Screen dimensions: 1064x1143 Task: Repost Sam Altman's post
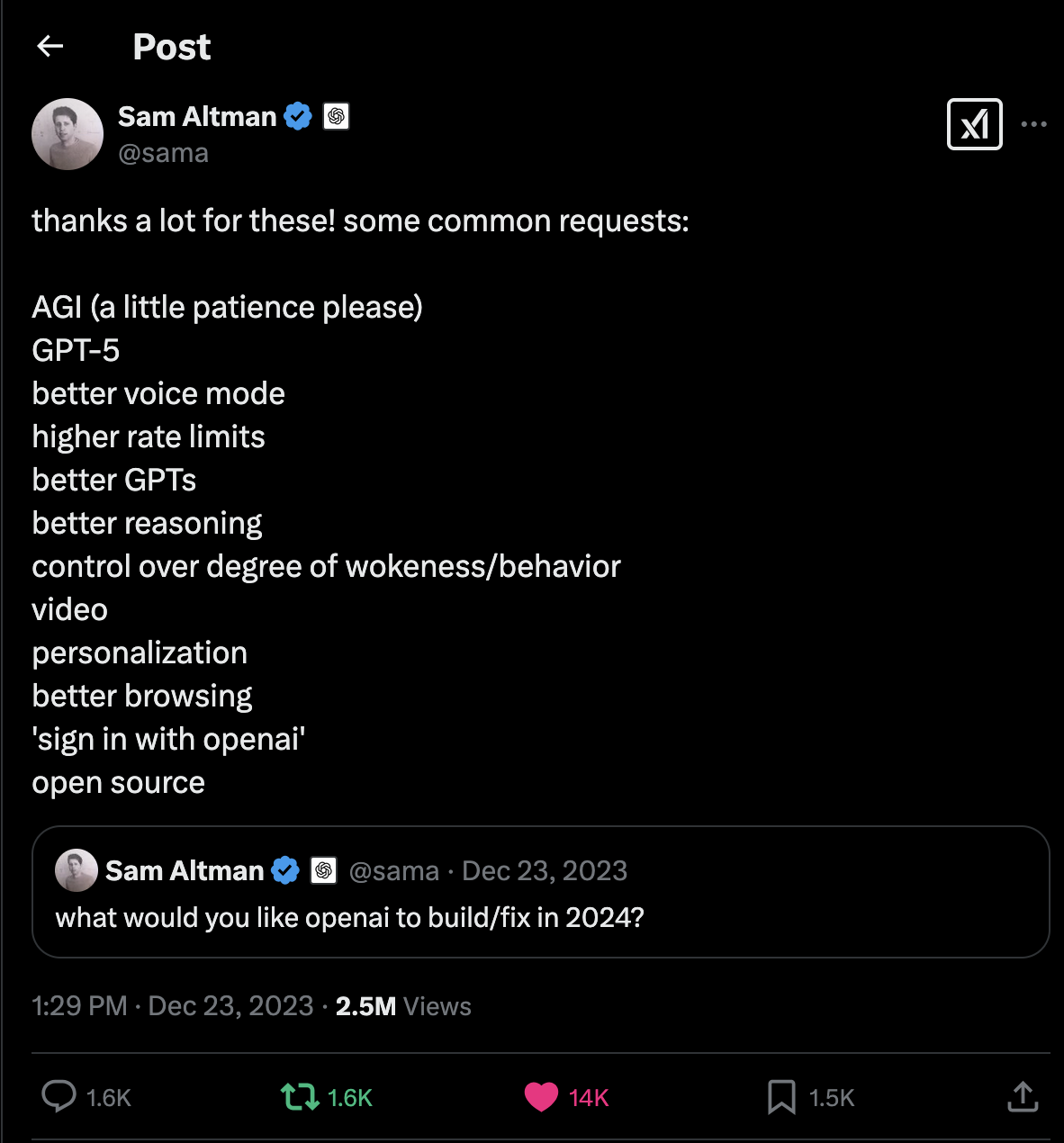(x=302, y=1097)
